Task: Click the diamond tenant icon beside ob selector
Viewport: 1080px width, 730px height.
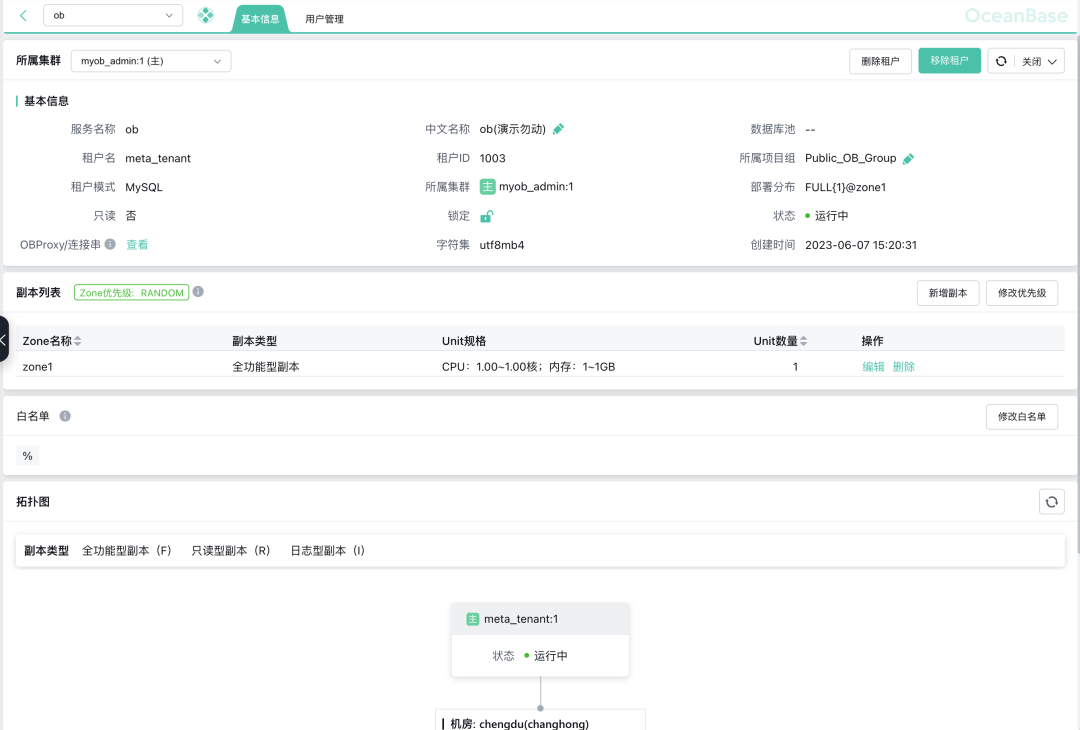Action: coord(205,16)
